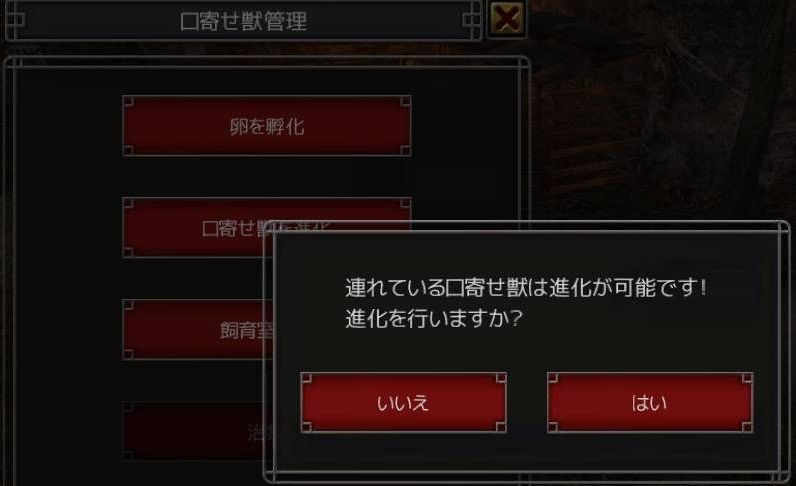Click the top-right corner bracket of はい button

(747, 378)
